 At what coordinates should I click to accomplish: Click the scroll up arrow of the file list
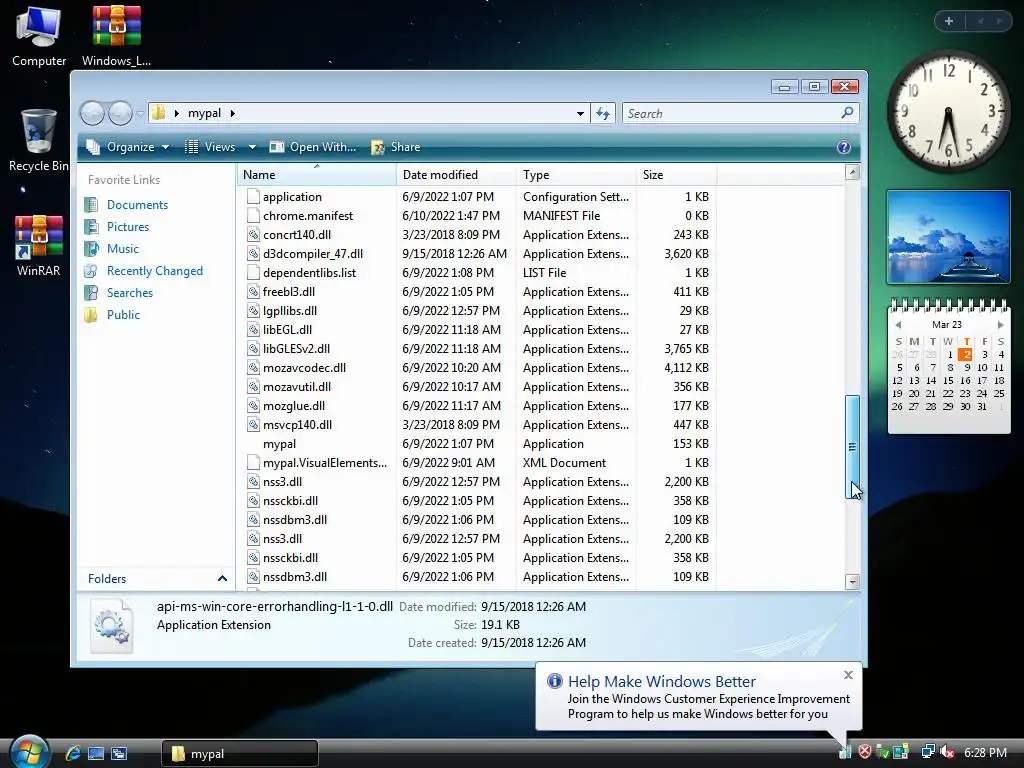coord(852,172)
